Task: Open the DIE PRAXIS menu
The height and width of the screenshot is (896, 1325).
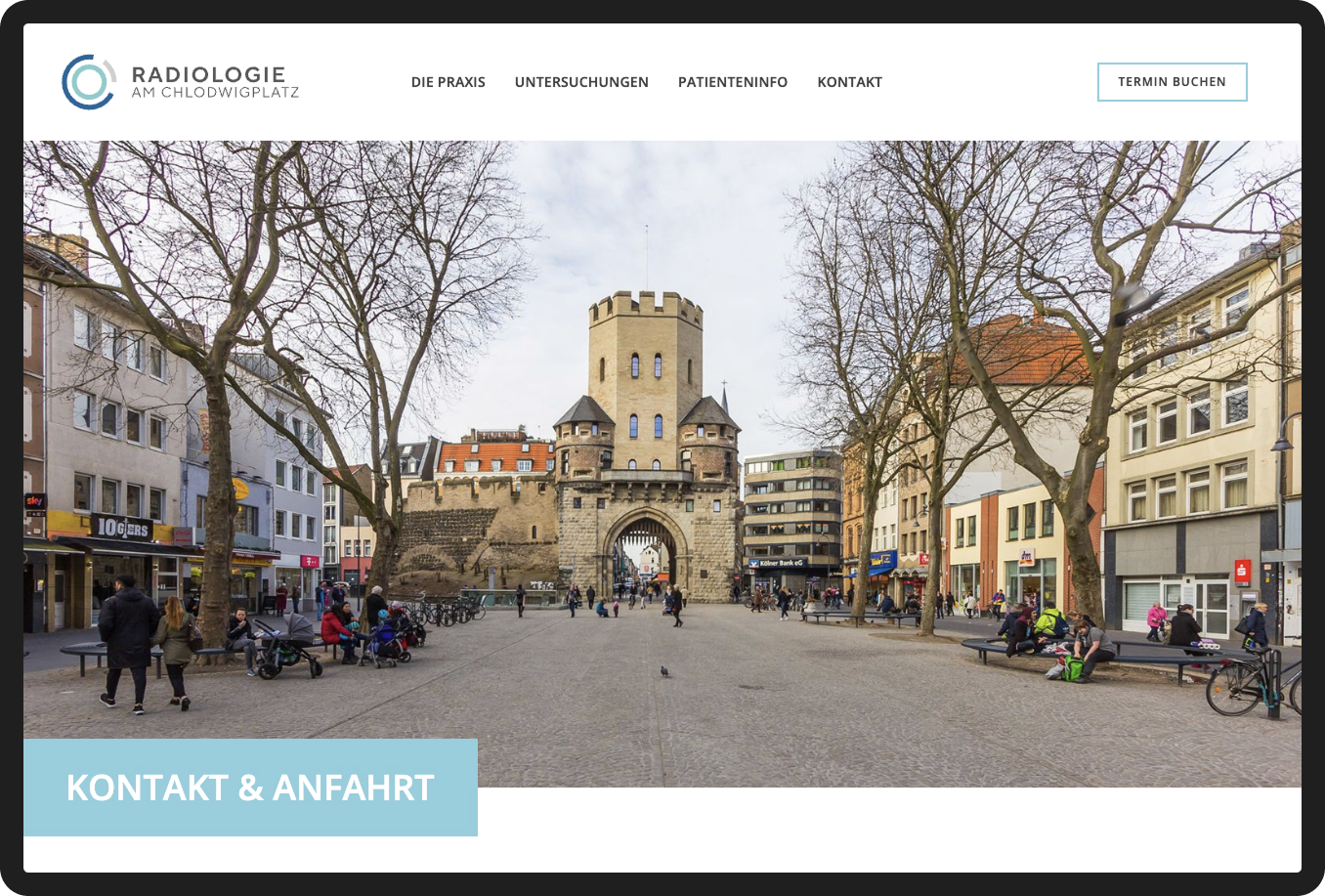Action: [x=448, y=82]
